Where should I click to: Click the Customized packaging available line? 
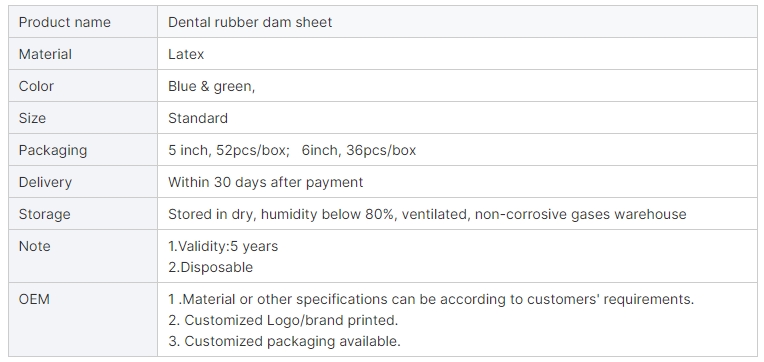click(x=285, y=342)
